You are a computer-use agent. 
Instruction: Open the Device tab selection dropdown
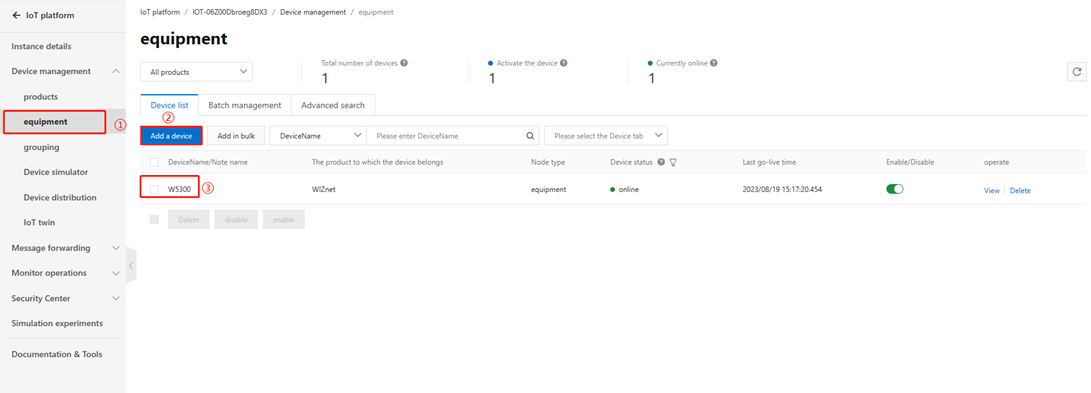[x=606, y=136]
